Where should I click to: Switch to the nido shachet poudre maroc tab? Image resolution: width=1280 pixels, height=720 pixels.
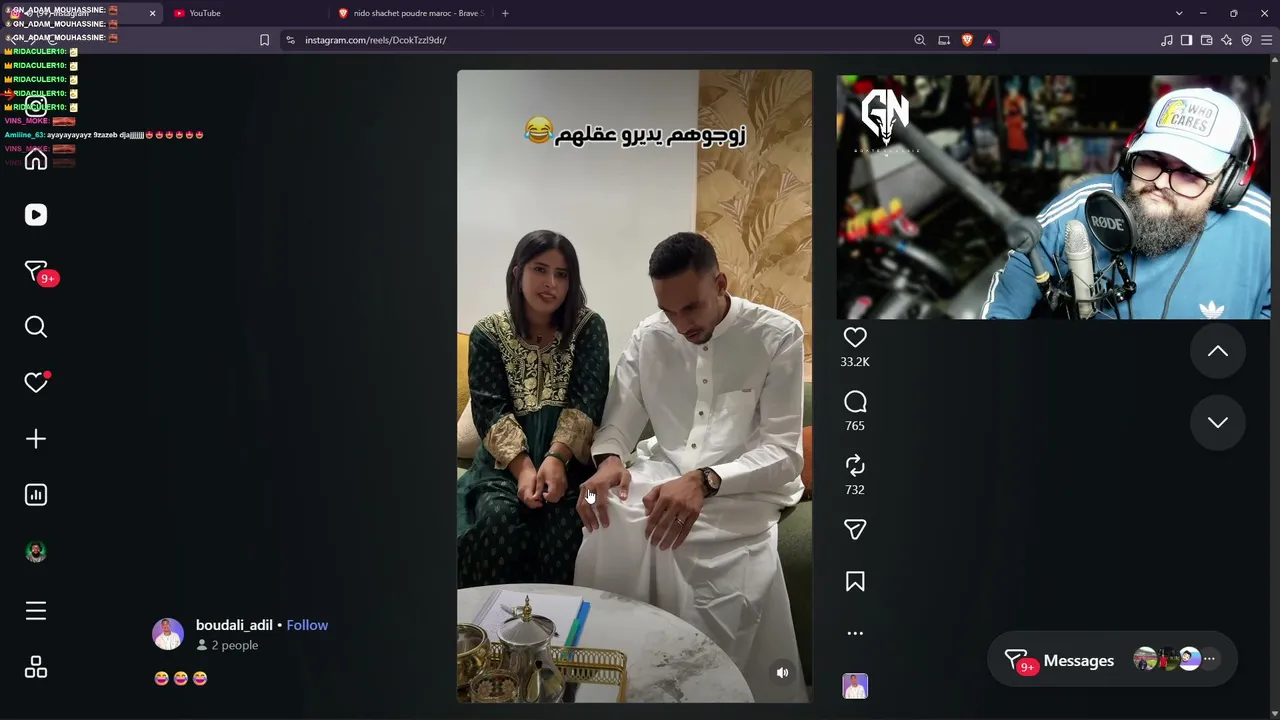pos(411,13)
